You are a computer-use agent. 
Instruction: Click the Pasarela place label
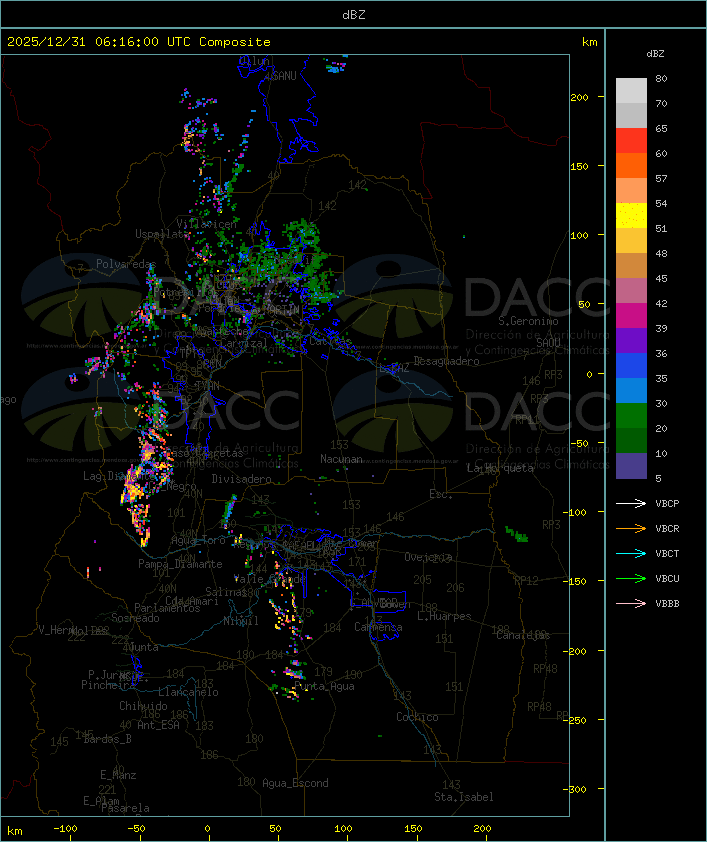click(125, 808)
